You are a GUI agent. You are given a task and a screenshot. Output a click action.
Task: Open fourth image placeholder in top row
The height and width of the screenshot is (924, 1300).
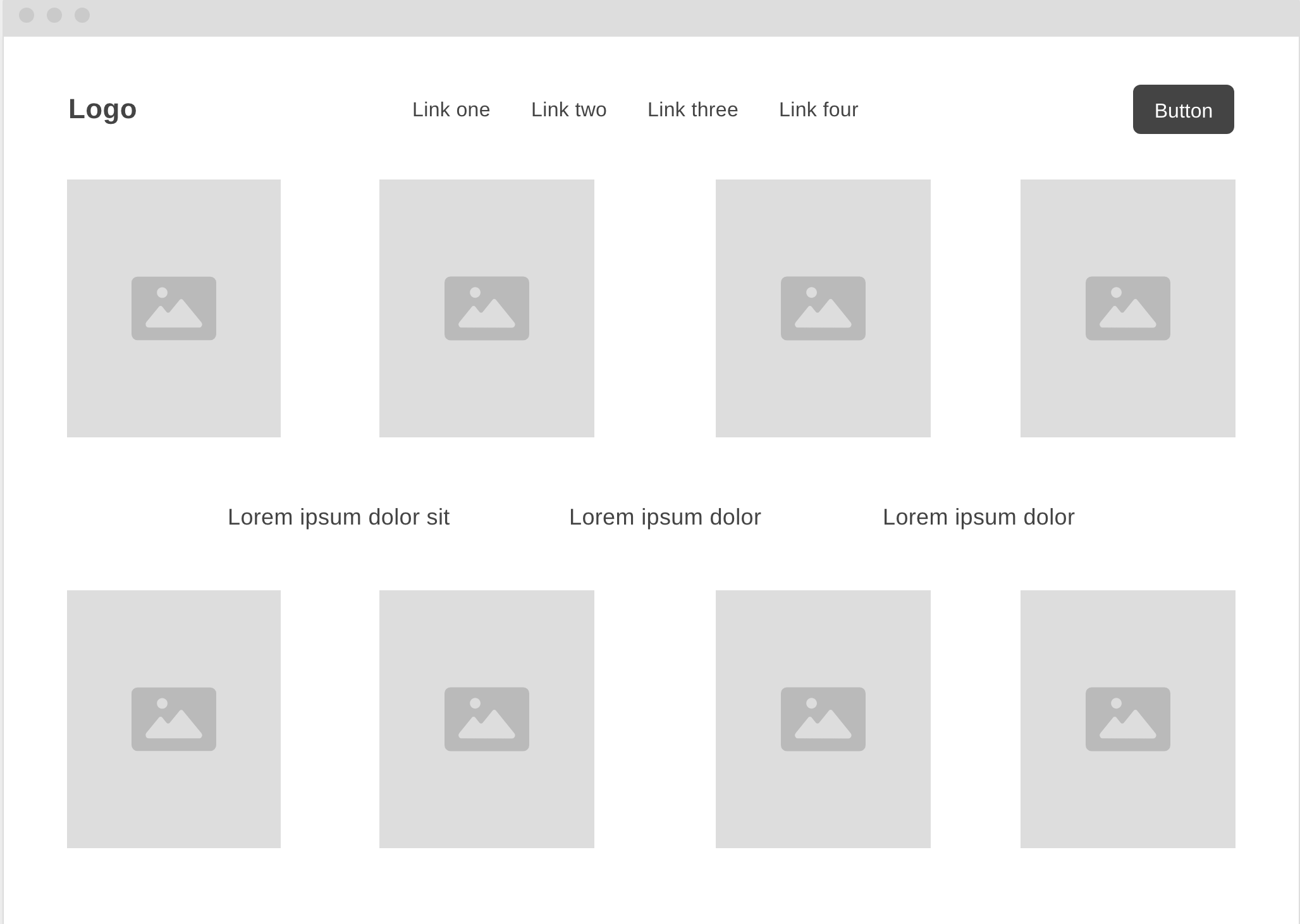coord(1128,308)
